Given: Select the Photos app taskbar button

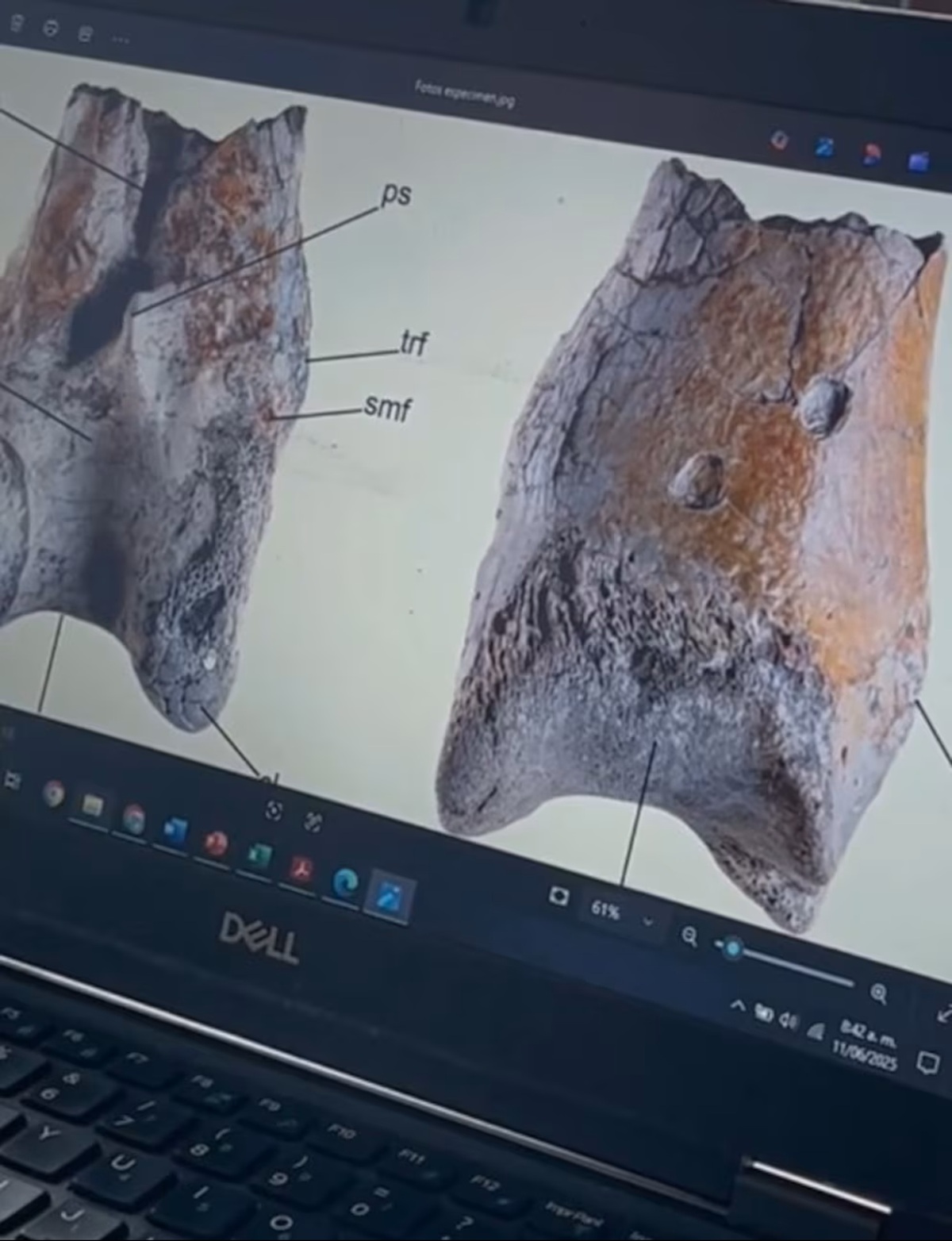Looking at the screenshot, I should pyautogui.click(x=390, y=897).
